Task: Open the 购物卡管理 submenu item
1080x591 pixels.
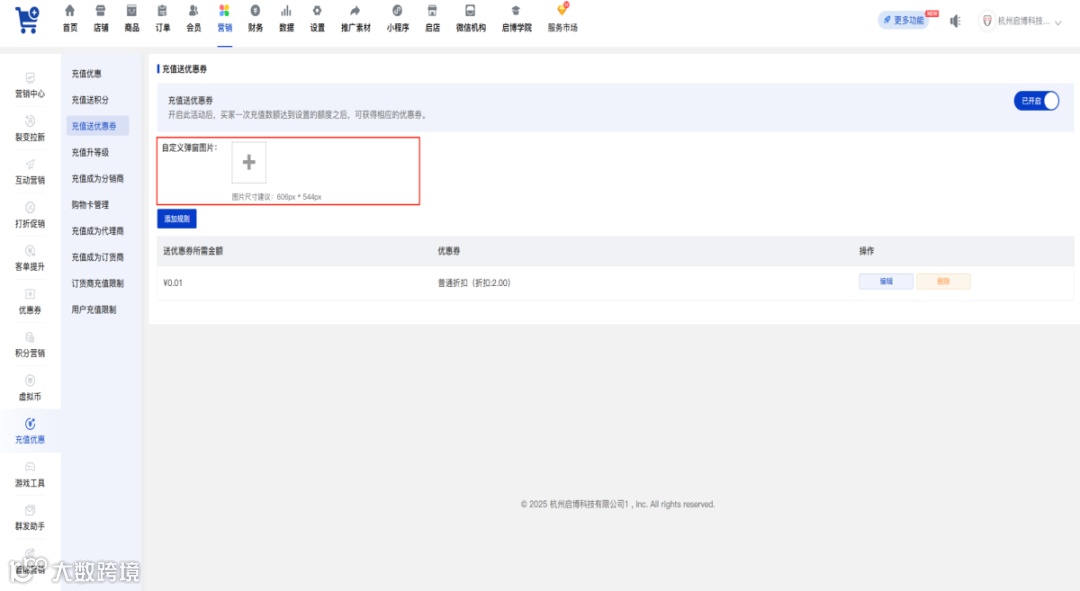Action: pyautogui.click(x=90, y=205)
